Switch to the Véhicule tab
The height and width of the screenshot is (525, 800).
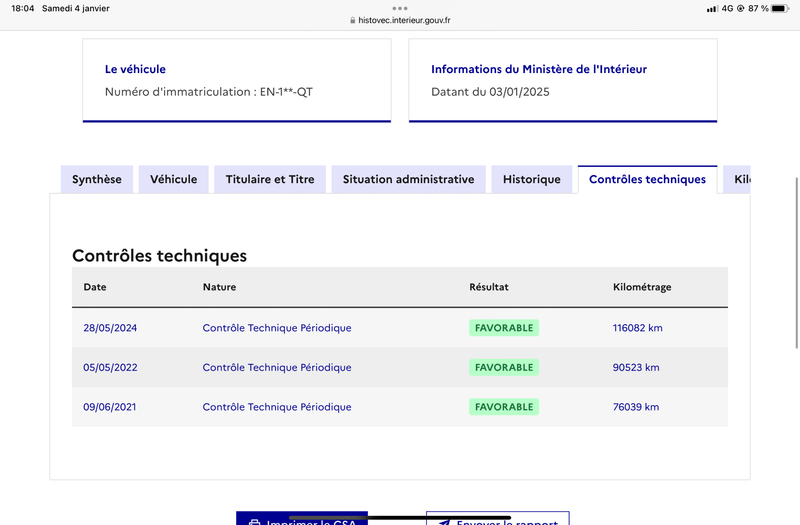point(173,180)
